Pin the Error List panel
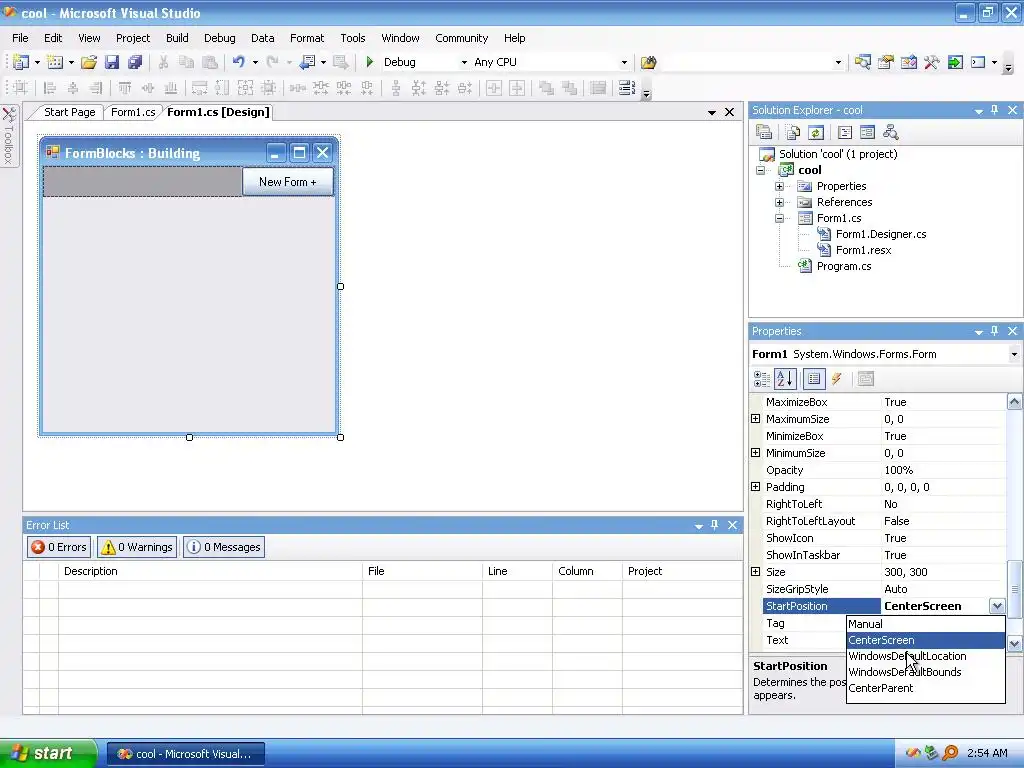 coord(714,524)
